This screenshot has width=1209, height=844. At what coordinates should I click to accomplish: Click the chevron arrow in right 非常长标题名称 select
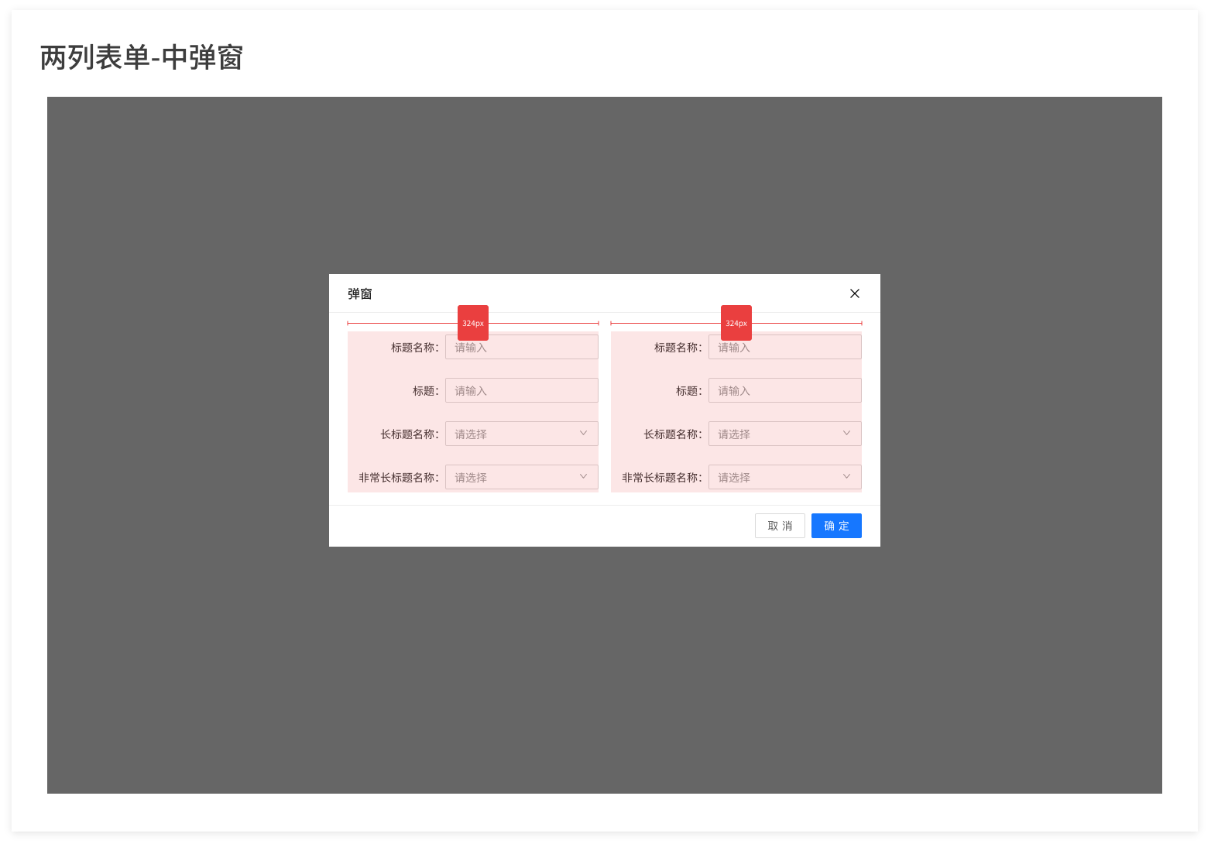click(846, 476)
